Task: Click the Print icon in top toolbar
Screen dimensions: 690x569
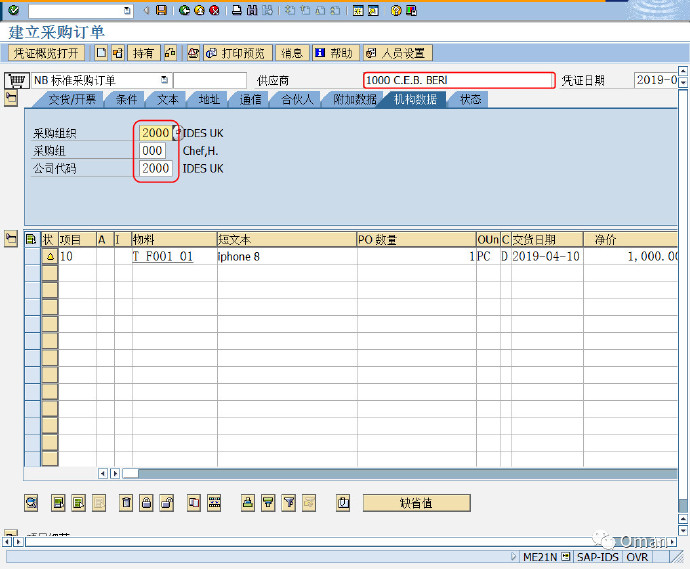Action: pos(237,10)
